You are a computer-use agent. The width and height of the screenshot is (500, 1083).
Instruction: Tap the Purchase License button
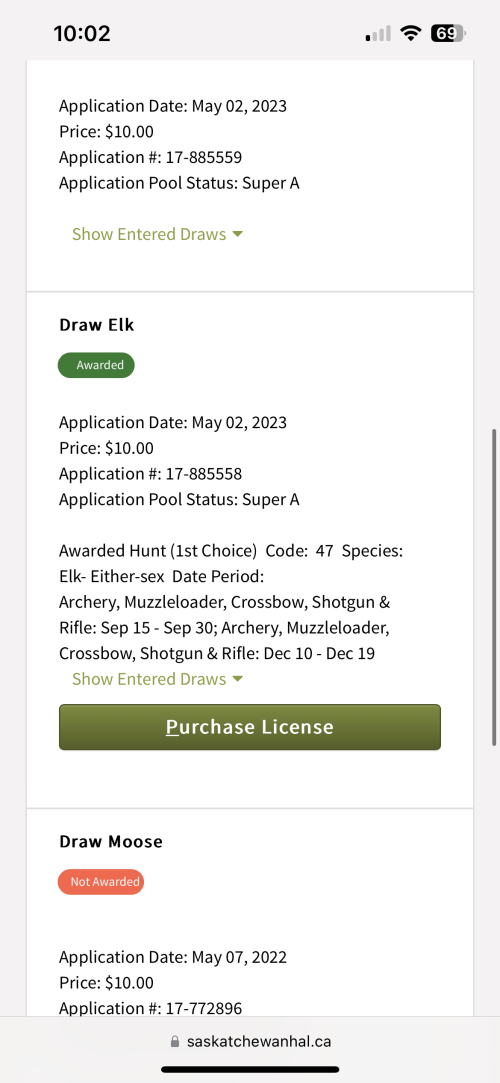click(x=250, y=727)
